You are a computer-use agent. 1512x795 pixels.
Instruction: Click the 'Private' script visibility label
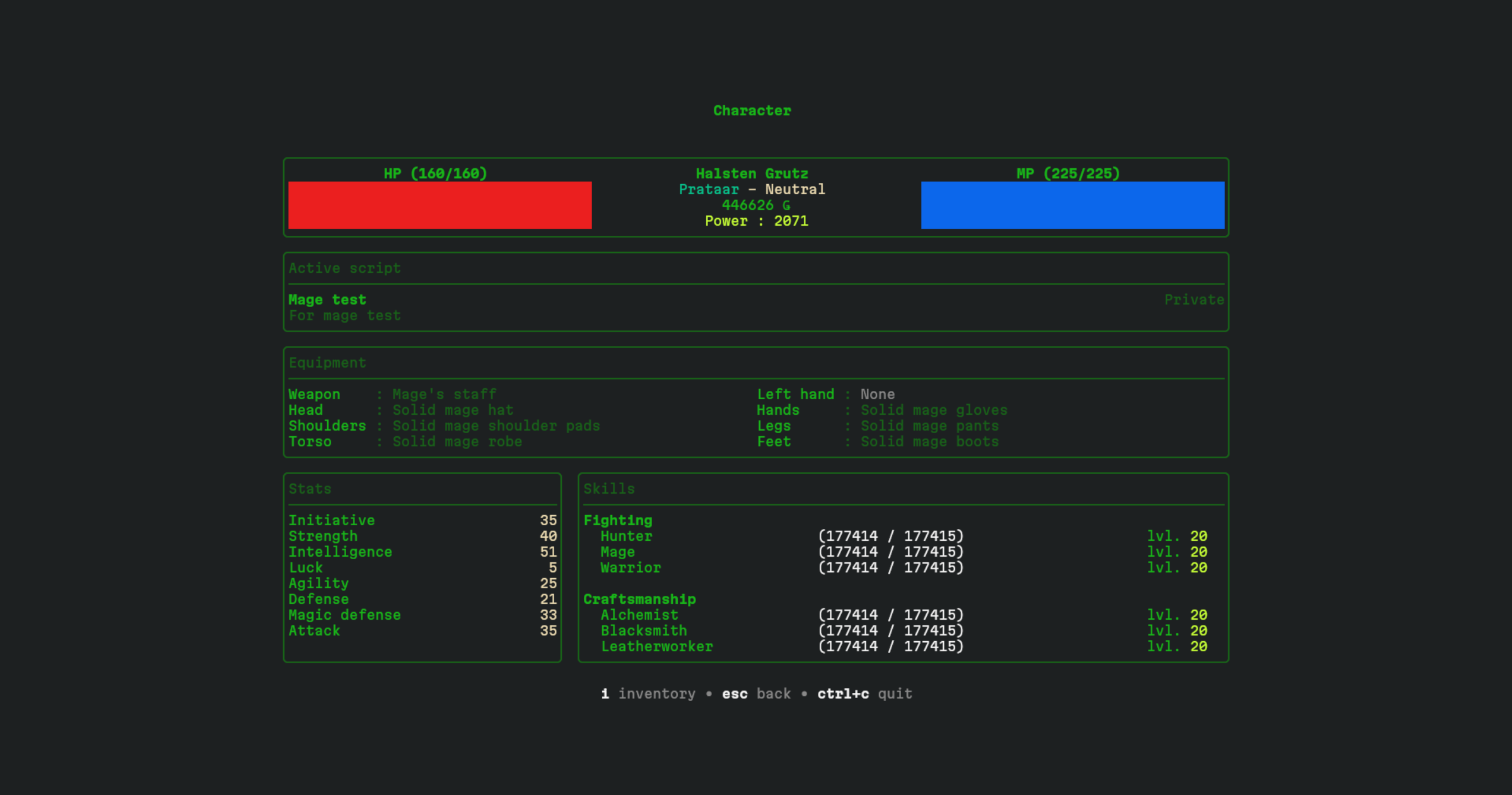(1194, 299)
